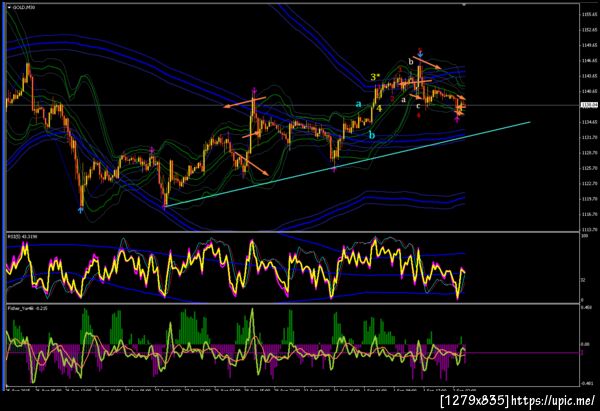Select the cyan 'a' wave label
The height and width of the screenshot is (411, 600).
click(x=359, y=104)
